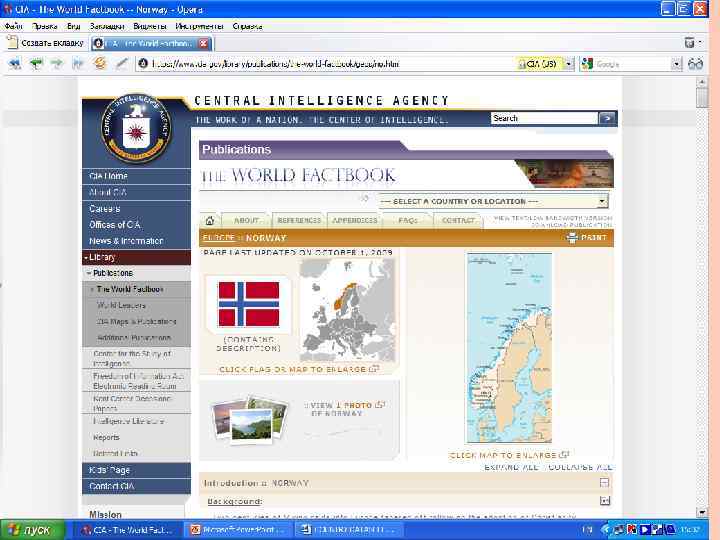Click the CIA (US) security badge in address bar
The image size is (720, 540).
pos(540,64)
